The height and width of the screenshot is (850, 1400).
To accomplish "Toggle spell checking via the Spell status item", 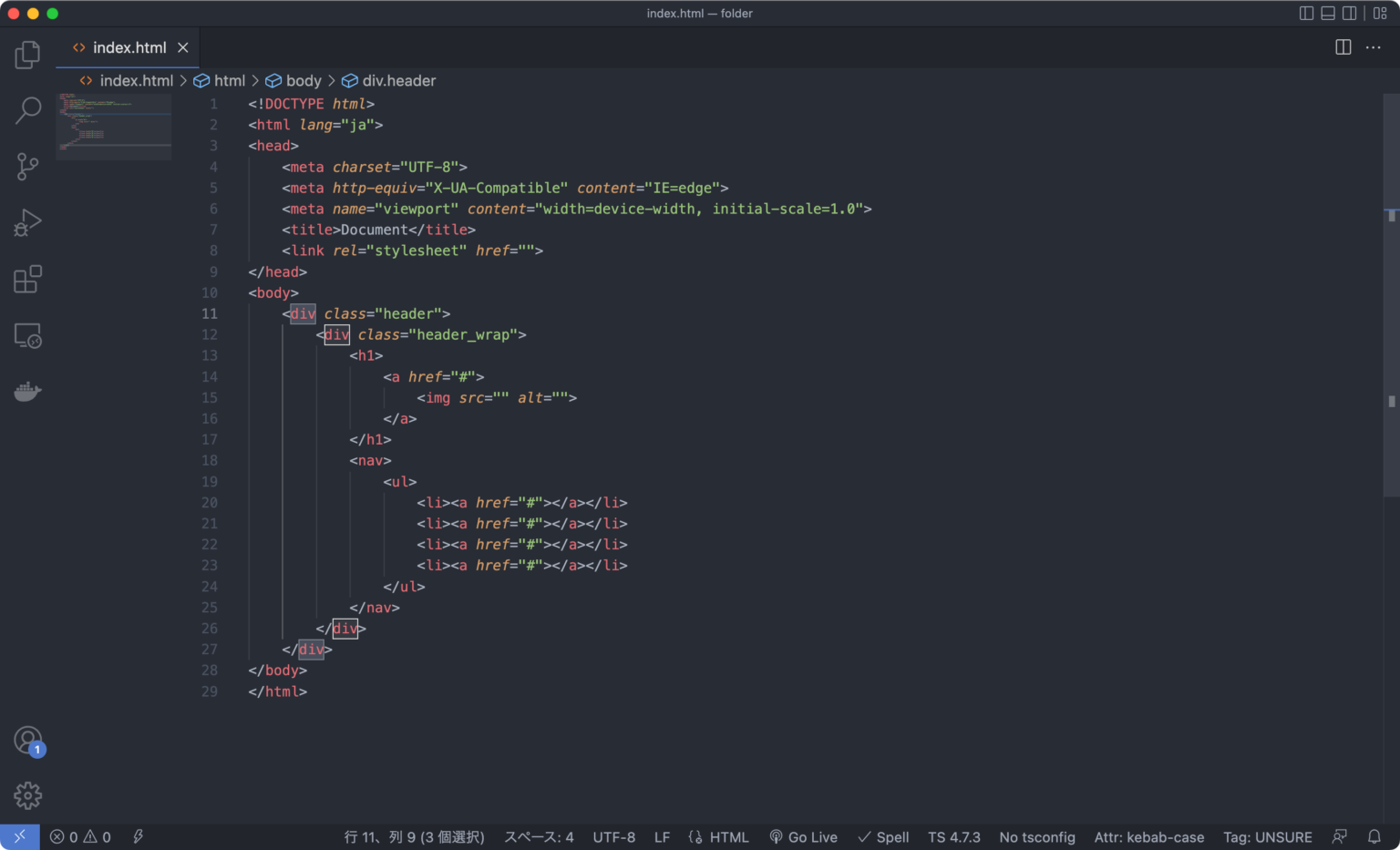I will point(882,836).
